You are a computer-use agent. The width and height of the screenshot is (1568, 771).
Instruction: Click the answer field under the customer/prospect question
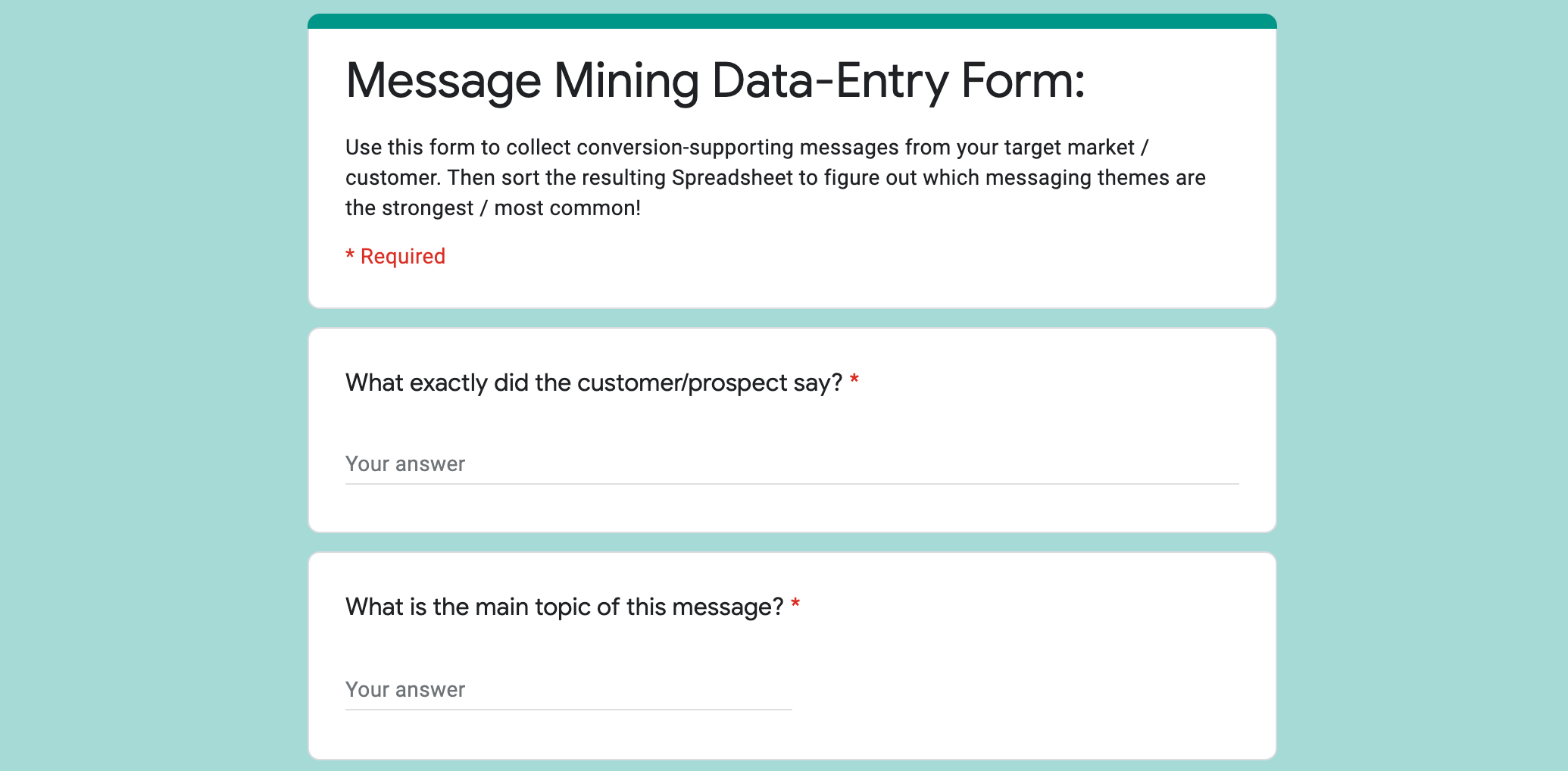[792, 464]
